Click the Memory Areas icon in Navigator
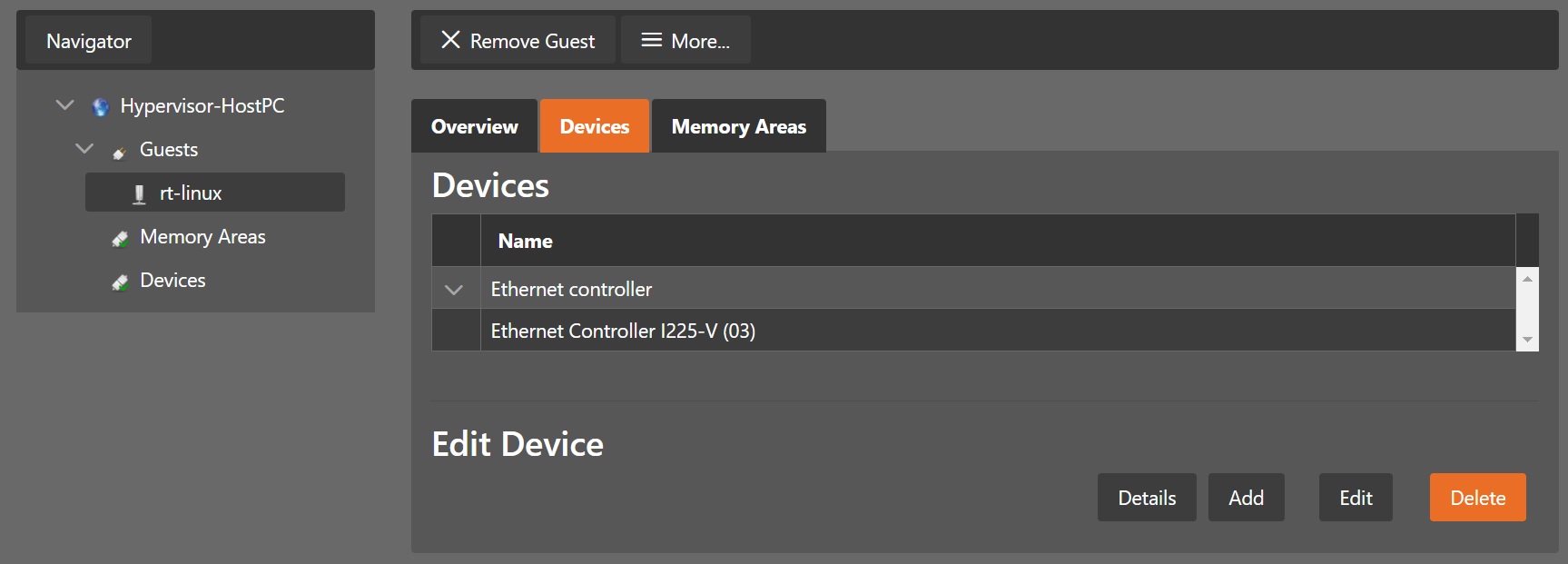Screen dimensions: 1568x564 tap(119, 237)
